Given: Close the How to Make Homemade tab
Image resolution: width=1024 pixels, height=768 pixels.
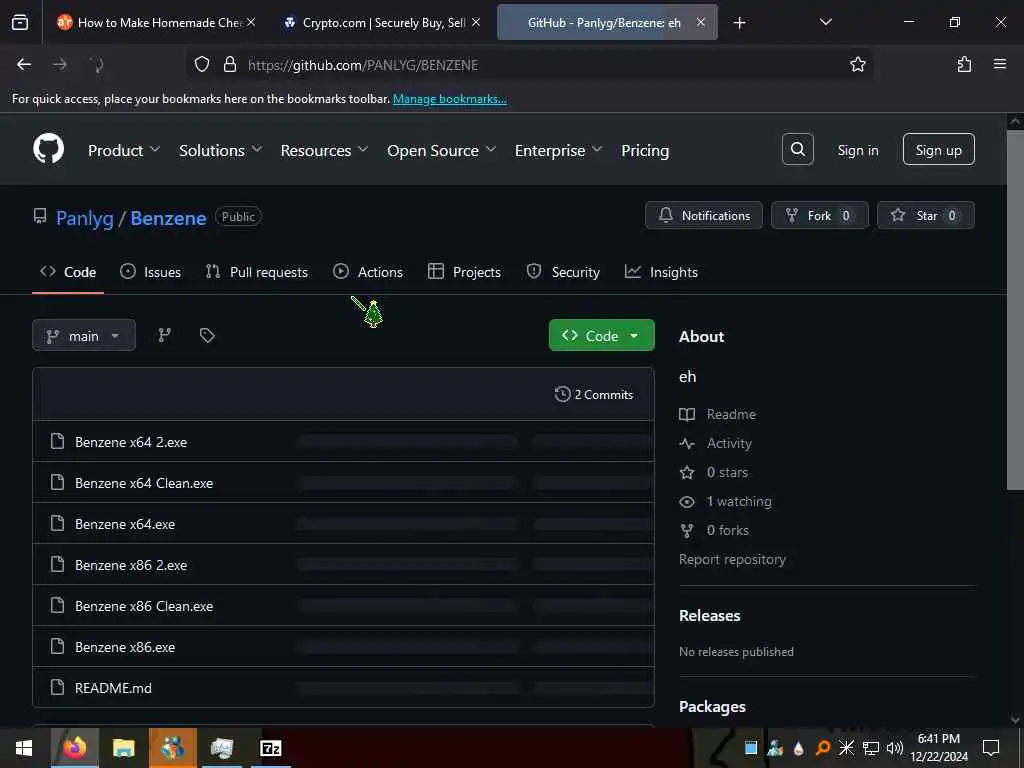Looking at the screenshot, I should [251, 22].
